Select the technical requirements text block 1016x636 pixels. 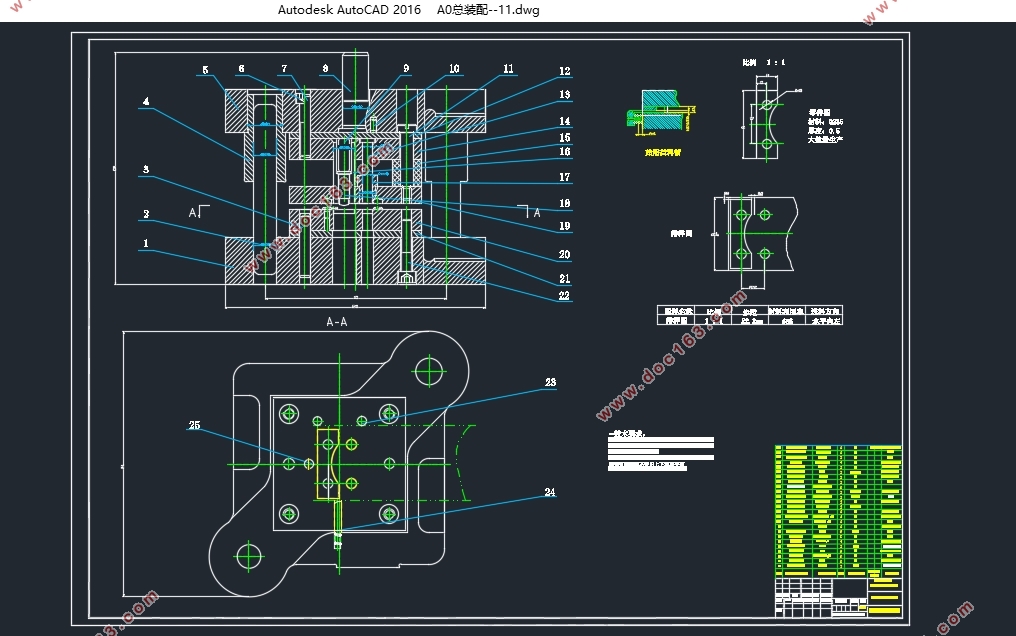[x=661, y=450]
